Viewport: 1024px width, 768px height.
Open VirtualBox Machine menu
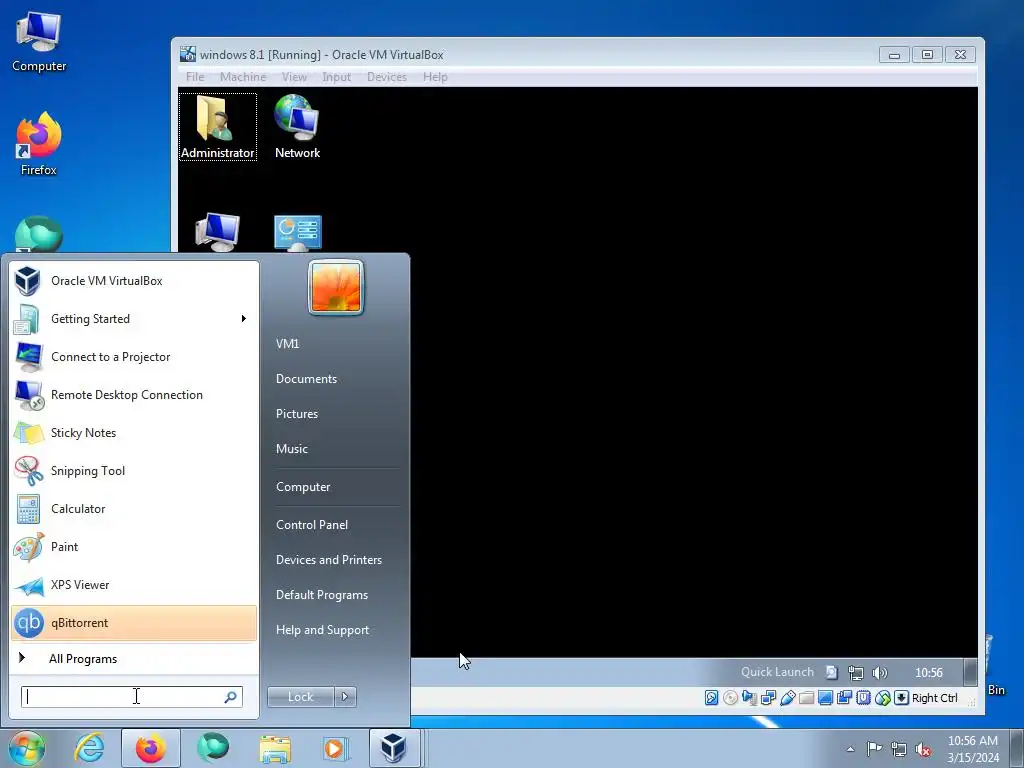[243, 77]
